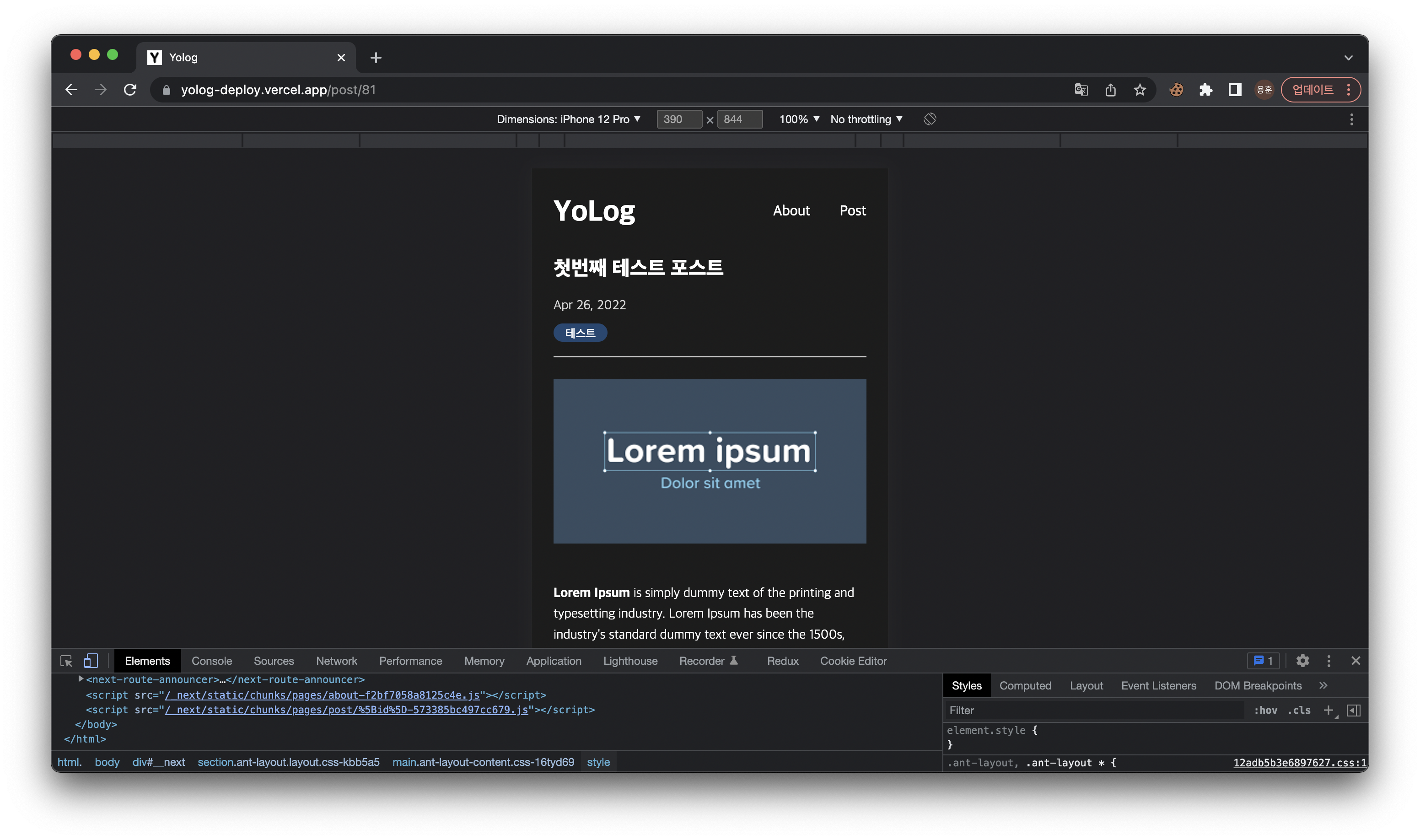Open the tab search chevron
The width and height of the screenshot is (1420, 840).
coord(1349,57)
